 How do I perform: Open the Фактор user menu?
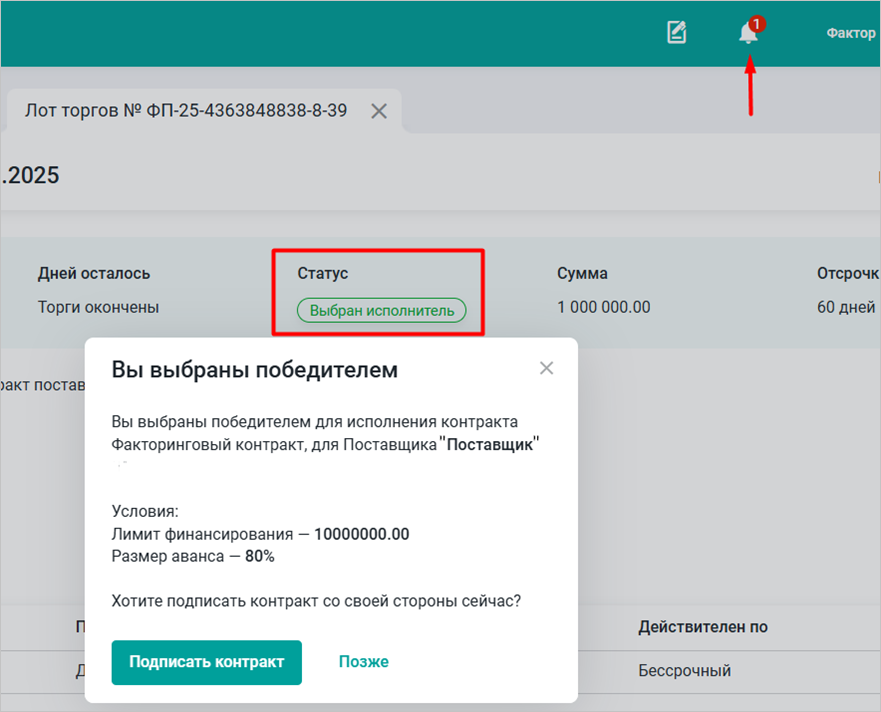(x=850, y=34)
